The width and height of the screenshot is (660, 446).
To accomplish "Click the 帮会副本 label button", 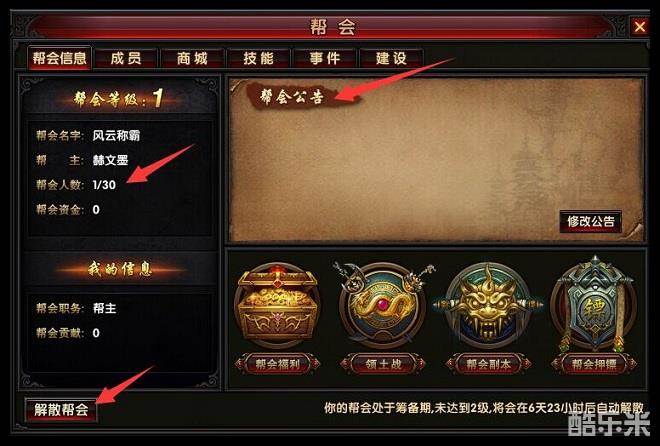I will coord(489,364).
